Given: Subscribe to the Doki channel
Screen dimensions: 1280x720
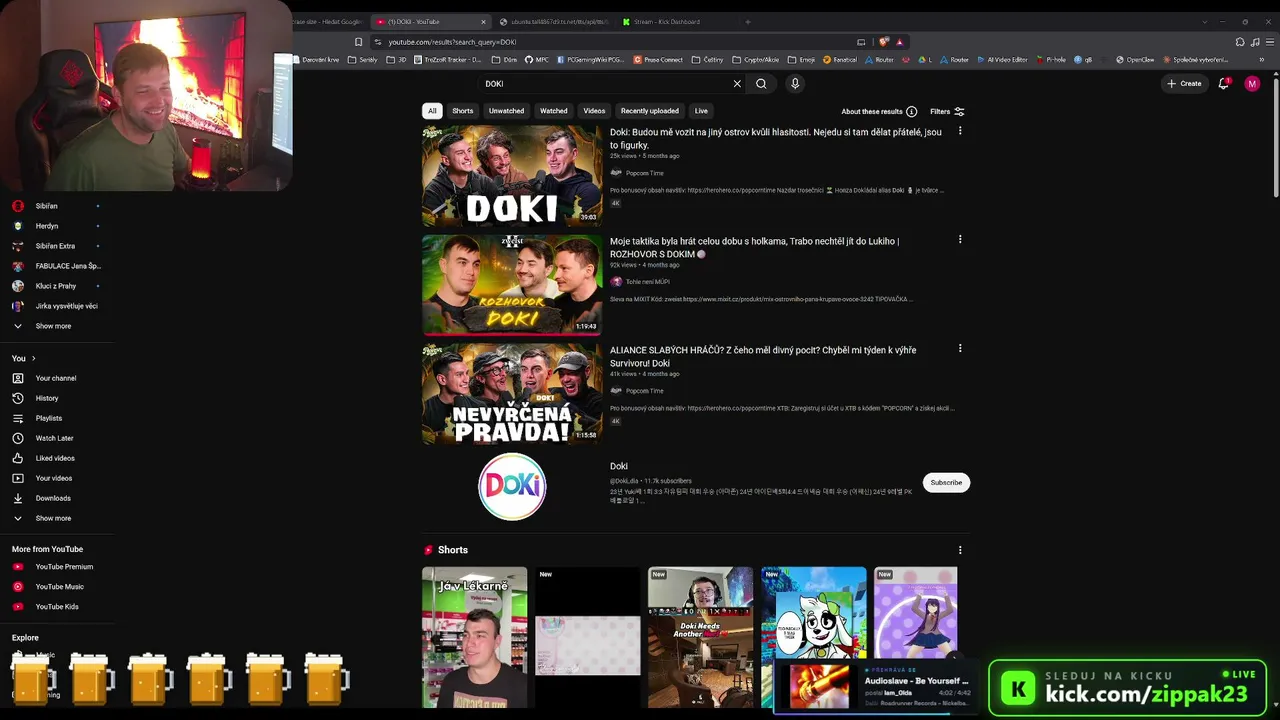Looking at the screenshot, I should [946, 483].
